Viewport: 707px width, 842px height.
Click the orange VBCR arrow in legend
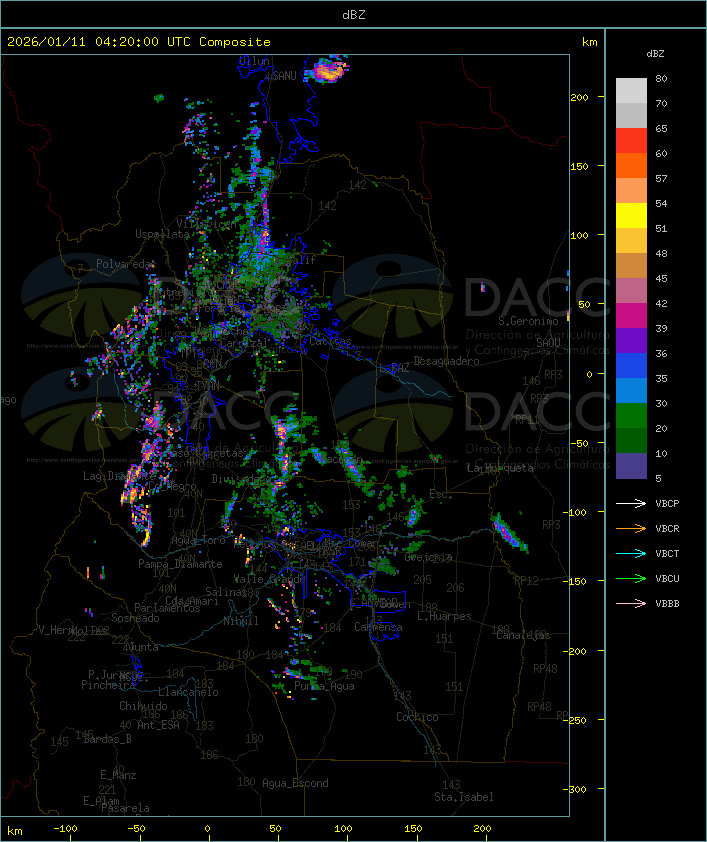631,529
